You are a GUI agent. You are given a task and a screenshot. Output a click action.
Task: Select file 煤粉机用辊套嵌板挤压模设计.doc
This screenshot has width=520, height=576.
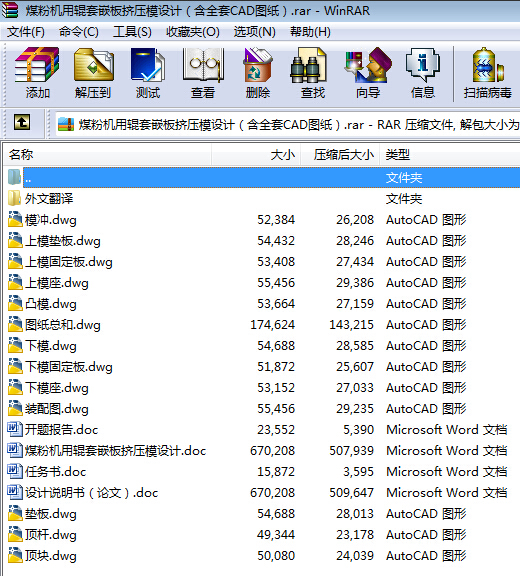point(115,451)
